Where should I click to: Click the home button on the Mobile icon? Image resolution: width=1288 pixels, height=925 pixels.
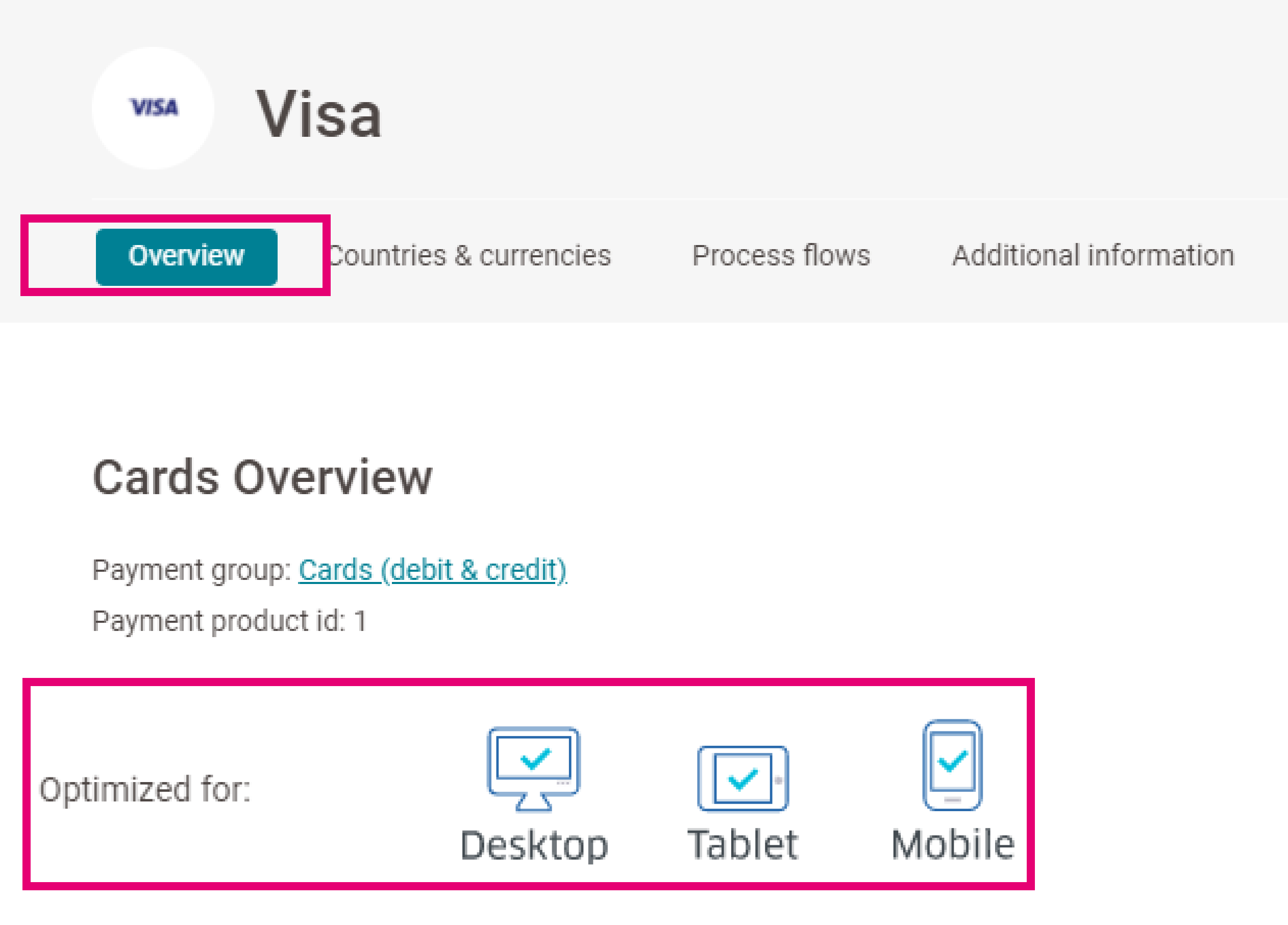tap(952, 800)
